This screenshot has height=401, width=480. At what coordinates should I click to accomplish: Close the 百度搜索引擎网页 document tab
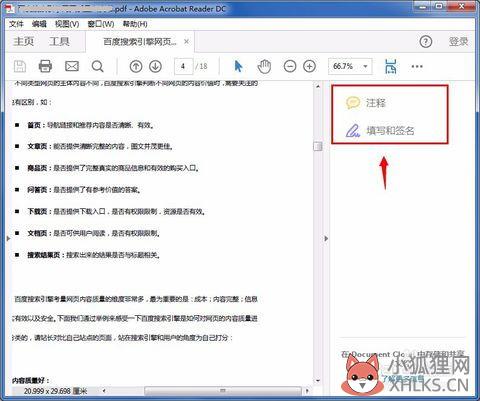(187, 42)
